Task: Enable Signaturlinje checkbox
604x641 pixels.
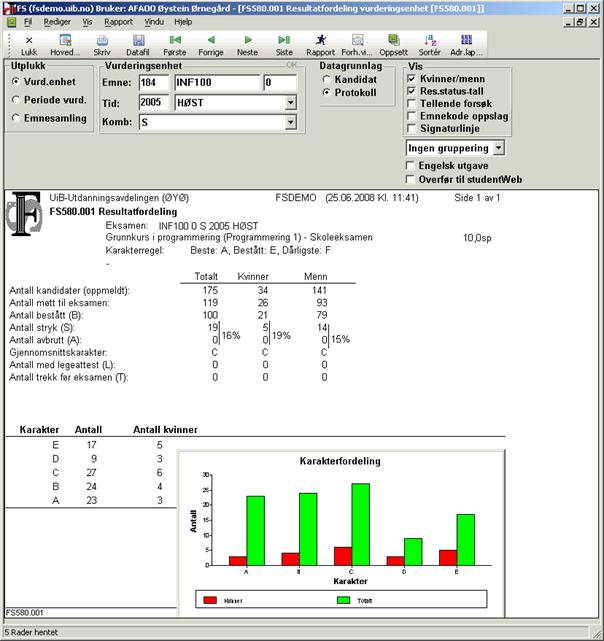Action: point(411,128)
